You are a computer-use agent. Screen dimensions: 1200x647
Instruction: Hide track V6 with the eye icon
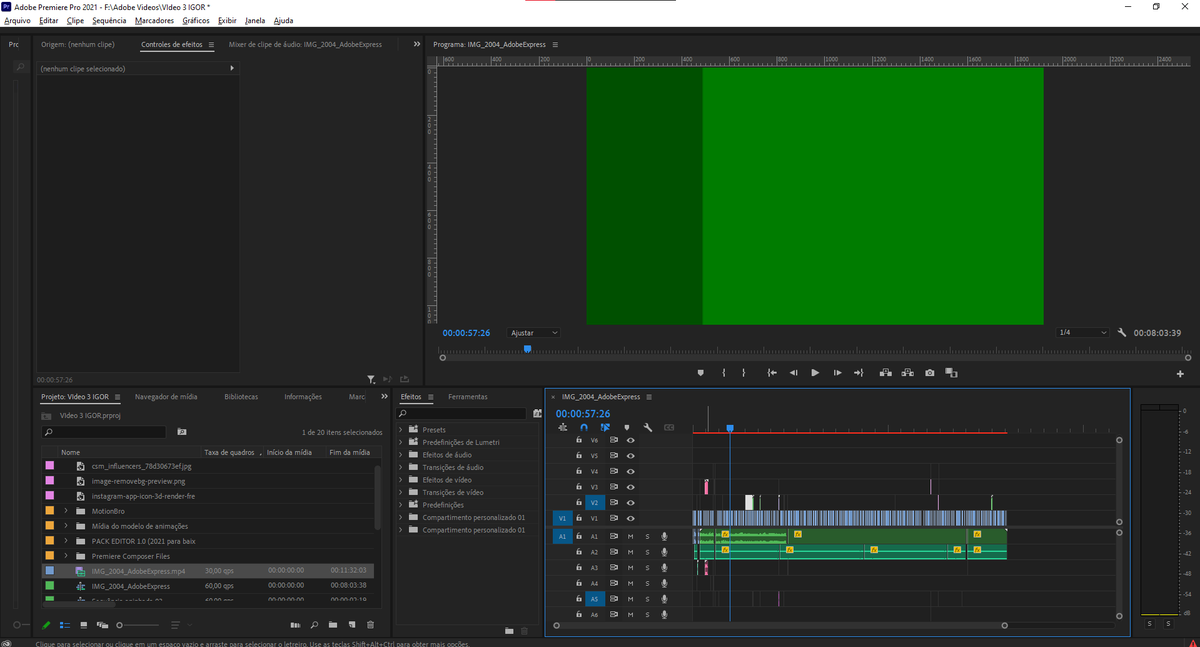click(631, 440)
